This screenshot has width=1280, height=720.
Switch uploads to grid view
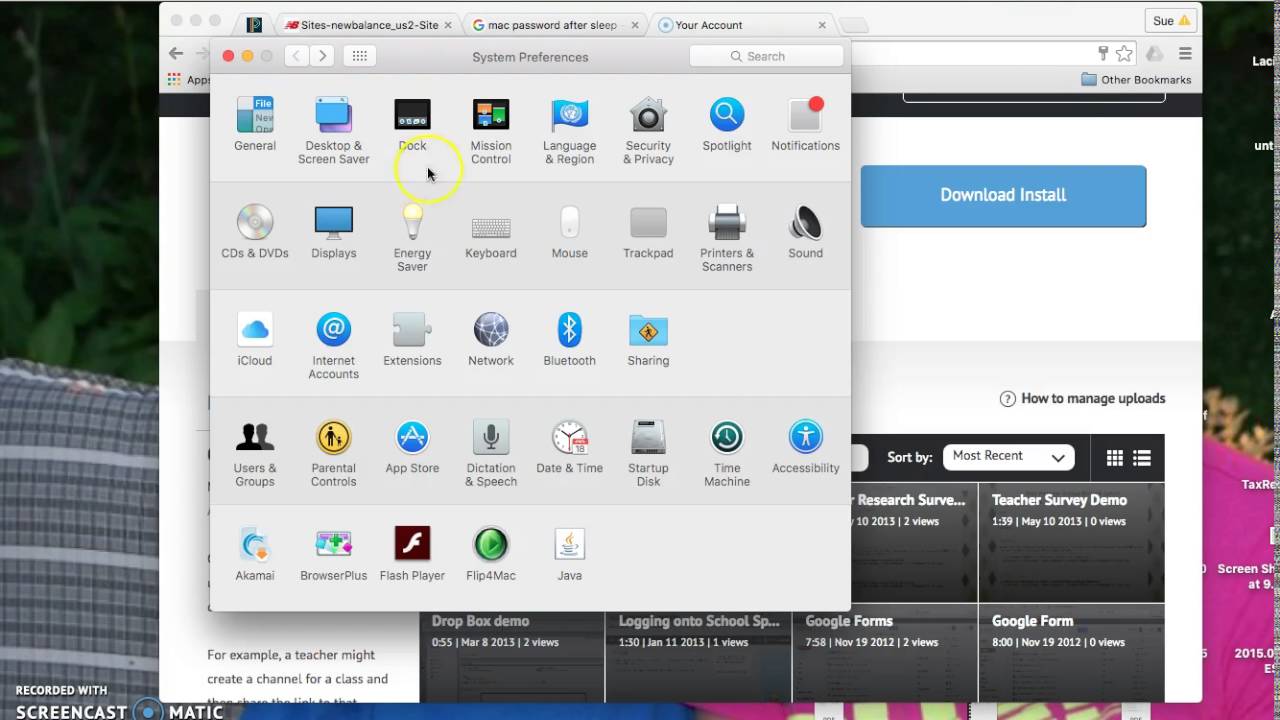coord(1115,458)
